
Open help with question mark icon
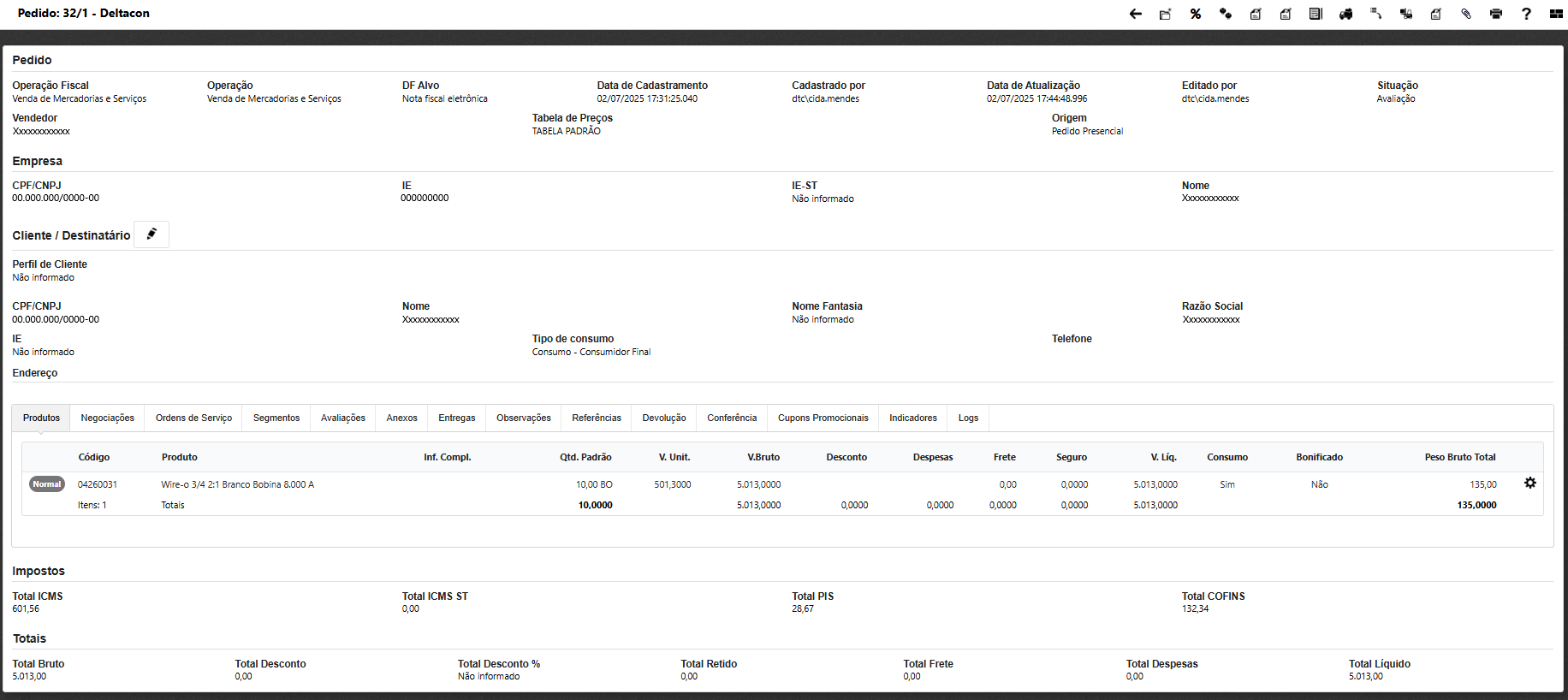(1526, 14)
